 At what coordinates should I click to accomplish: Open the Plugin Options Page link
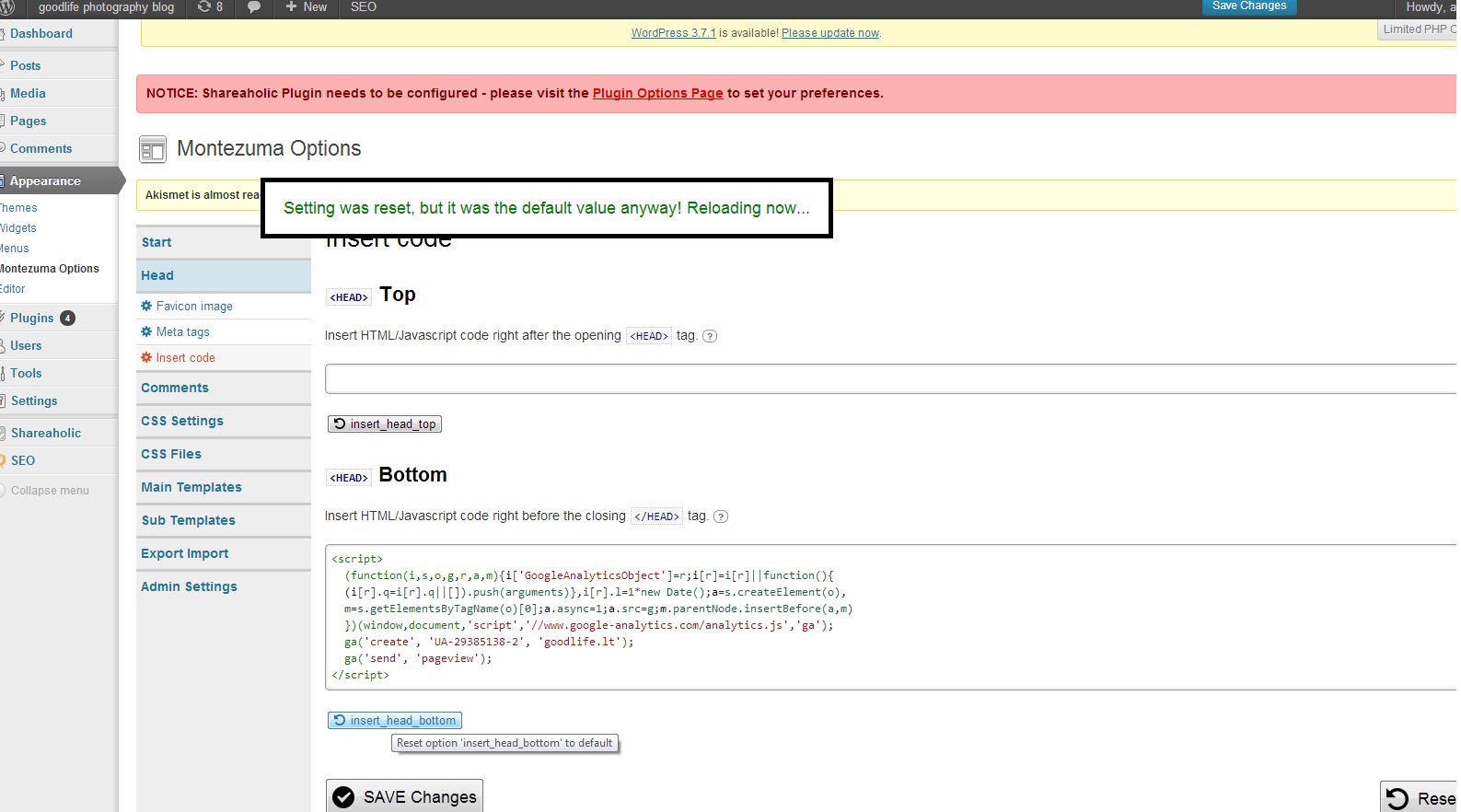657,93
